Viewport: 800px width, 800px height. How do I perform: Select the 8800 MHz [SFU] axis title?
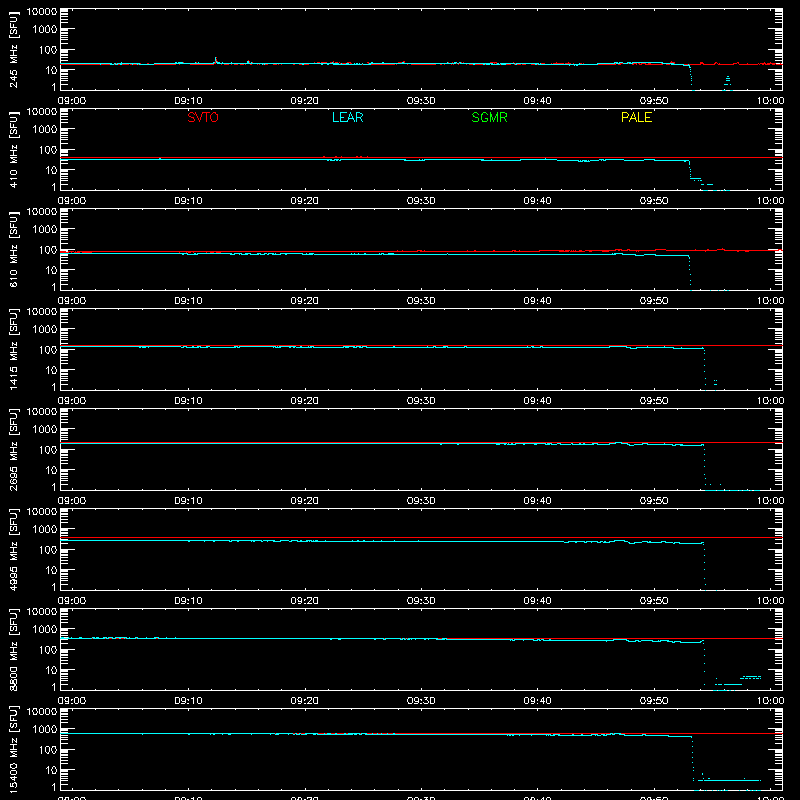(x=13, y=650)
